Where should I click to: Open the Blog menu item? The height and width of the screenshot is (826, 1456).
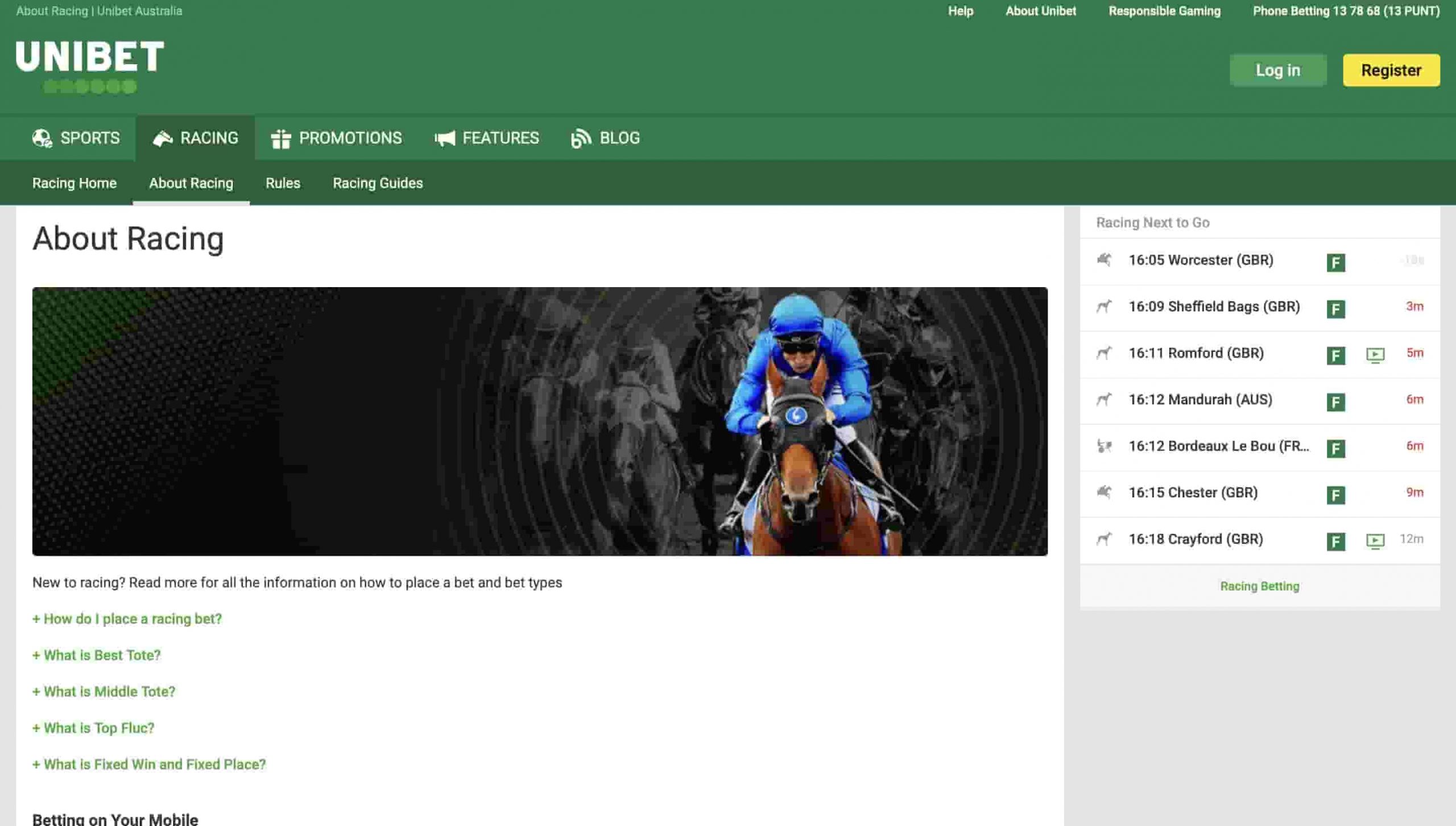(x=605, y=138)
